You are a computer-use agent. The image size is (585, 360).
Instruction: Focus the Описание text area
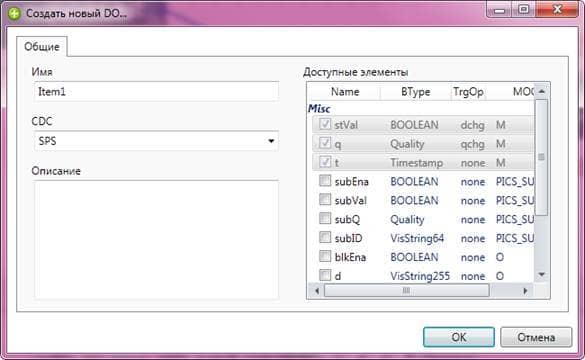[x=156, y=240]
